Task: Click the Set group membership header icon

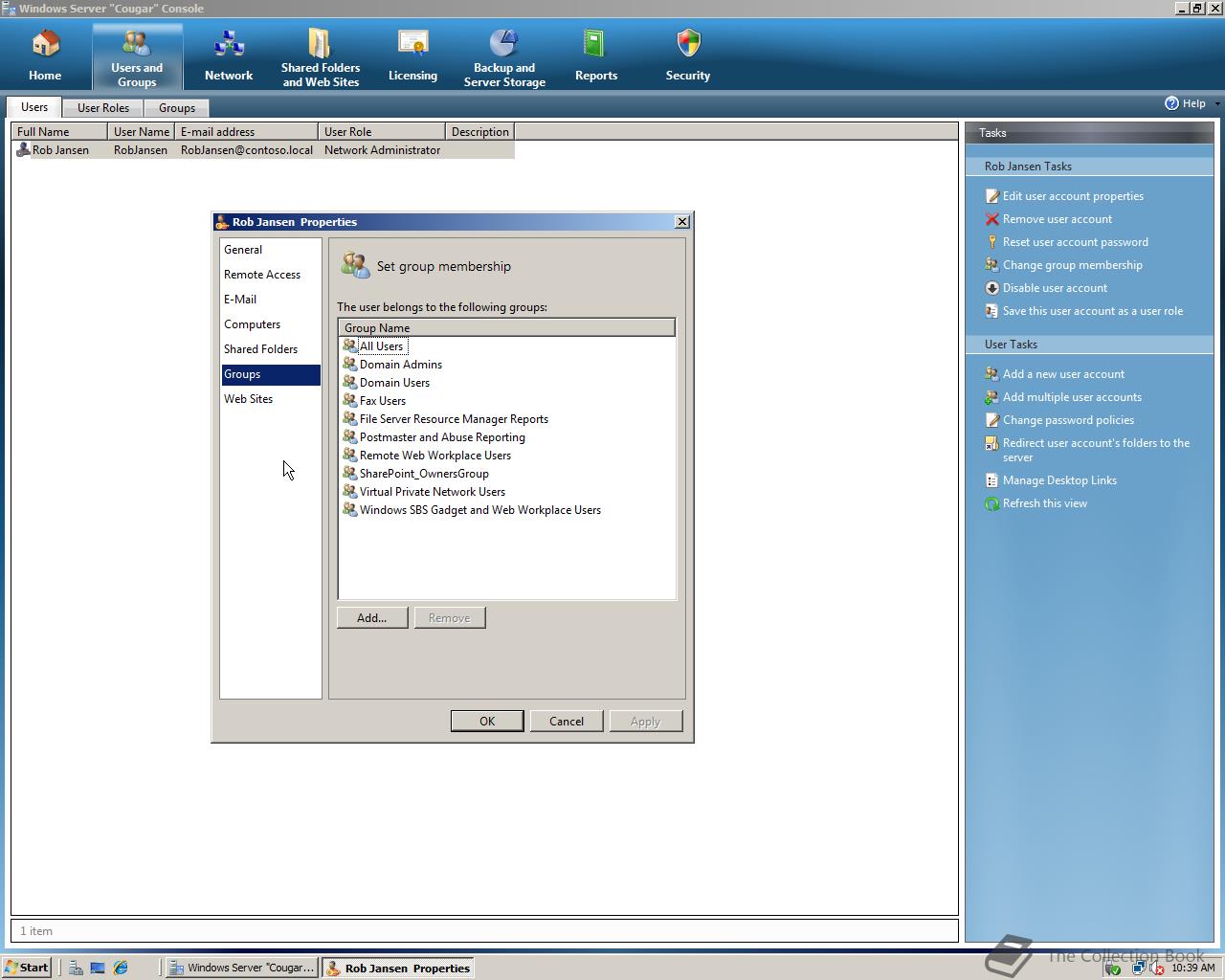Action: click(356, 265)
